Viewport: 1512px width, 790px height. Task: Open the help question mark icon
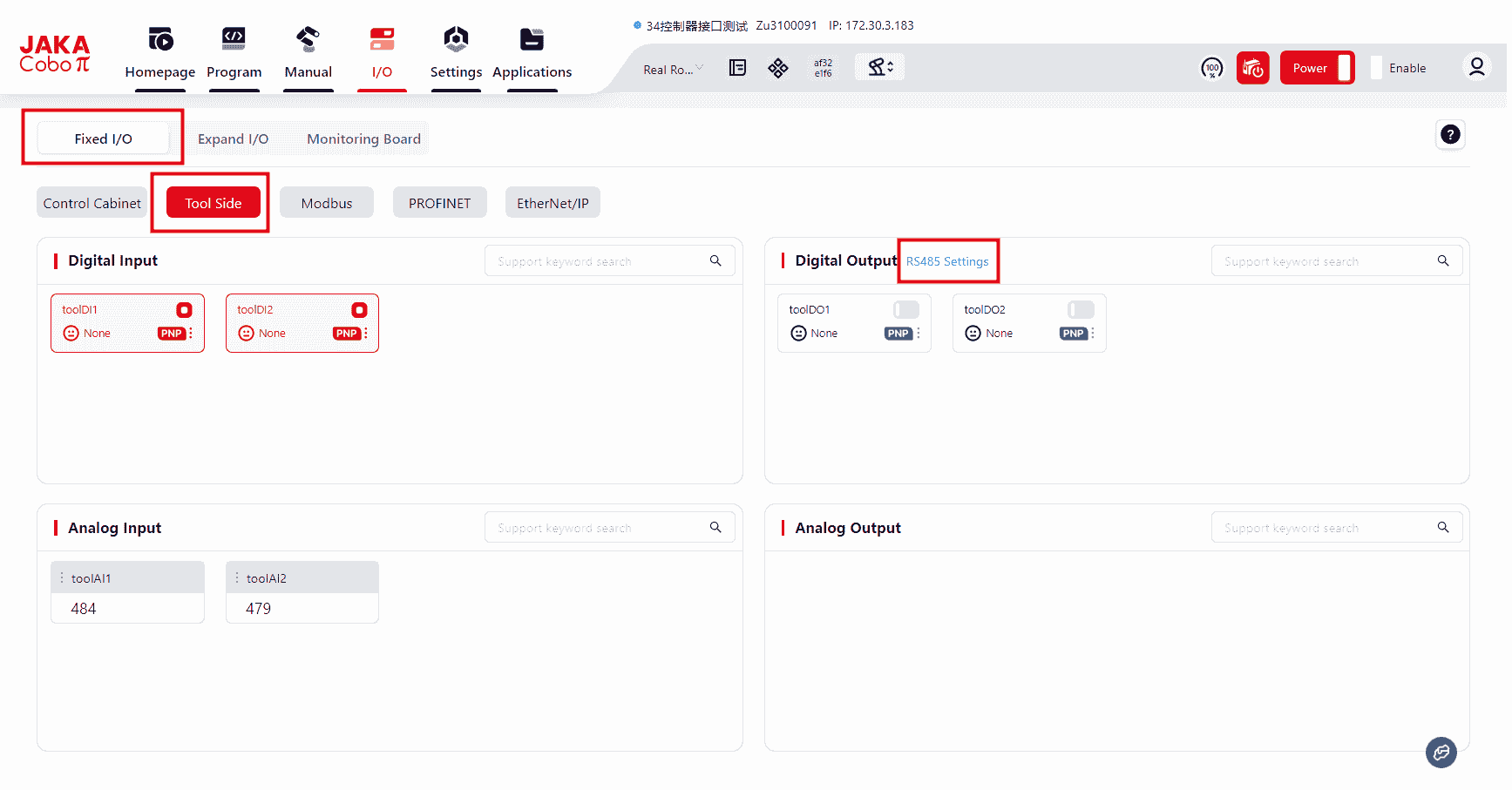[x=1449, y=134]
